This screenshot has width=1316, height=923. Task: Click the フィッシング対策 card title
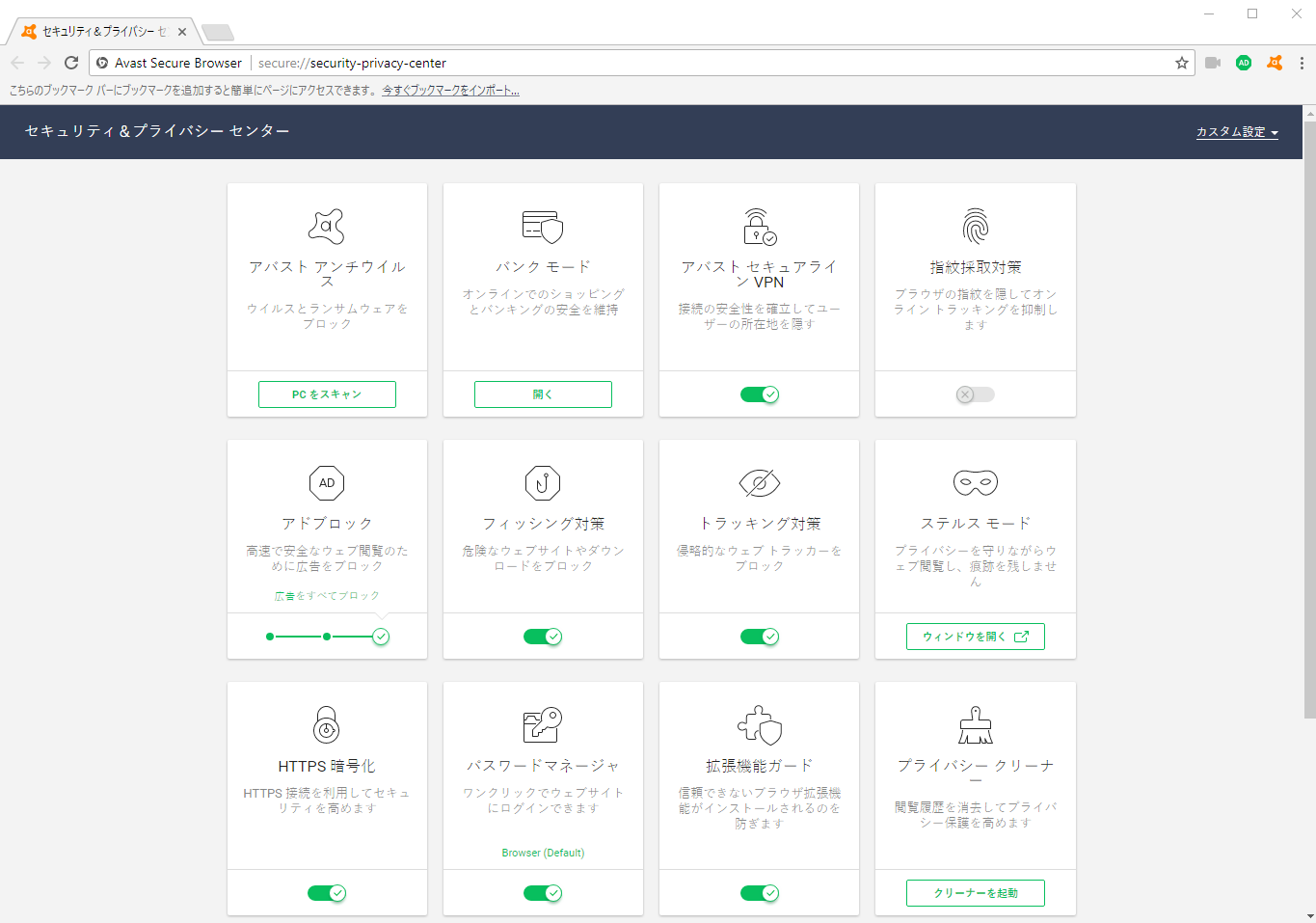pos(543,524)
